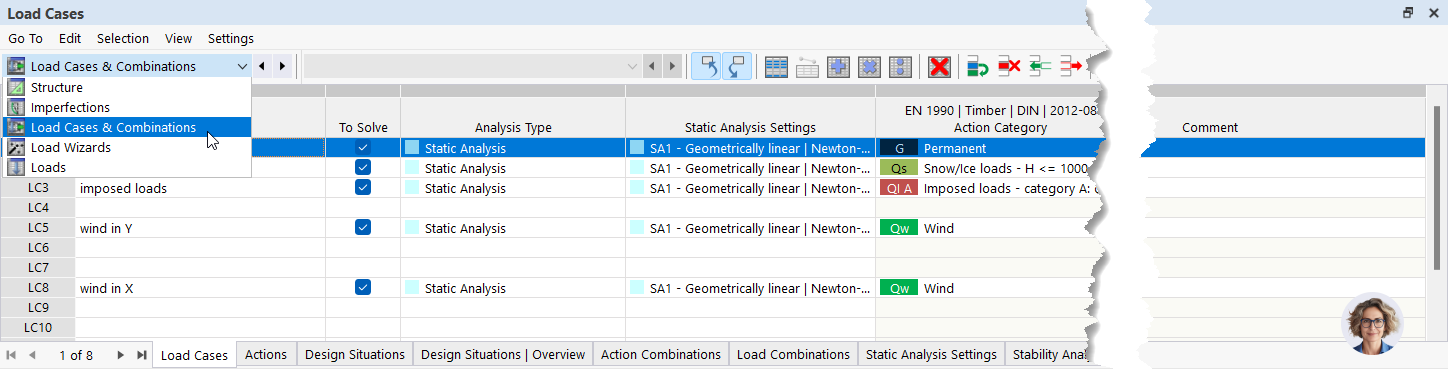Viewport: 1448px width, 369px height.
Task: Uncheck To Solve for the Snow/Ice row
Action: 363,168
